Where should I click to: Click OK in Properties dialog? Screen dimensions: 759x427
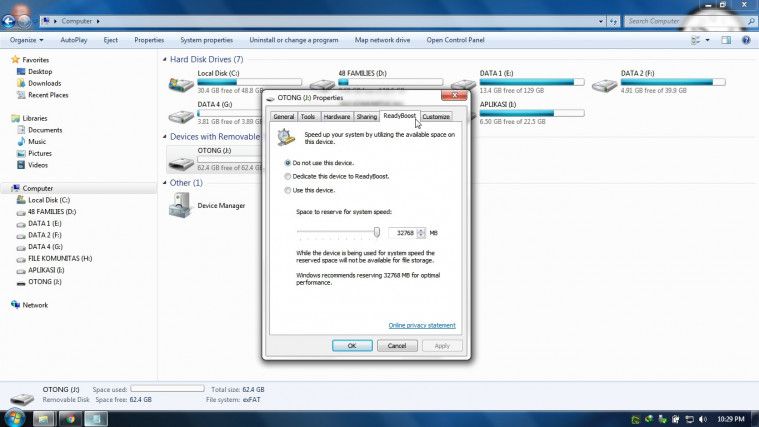coord(352,346)
